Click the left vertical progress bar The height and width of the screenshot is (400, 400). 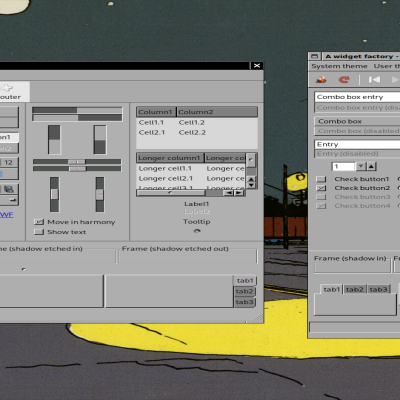(54, 139)
